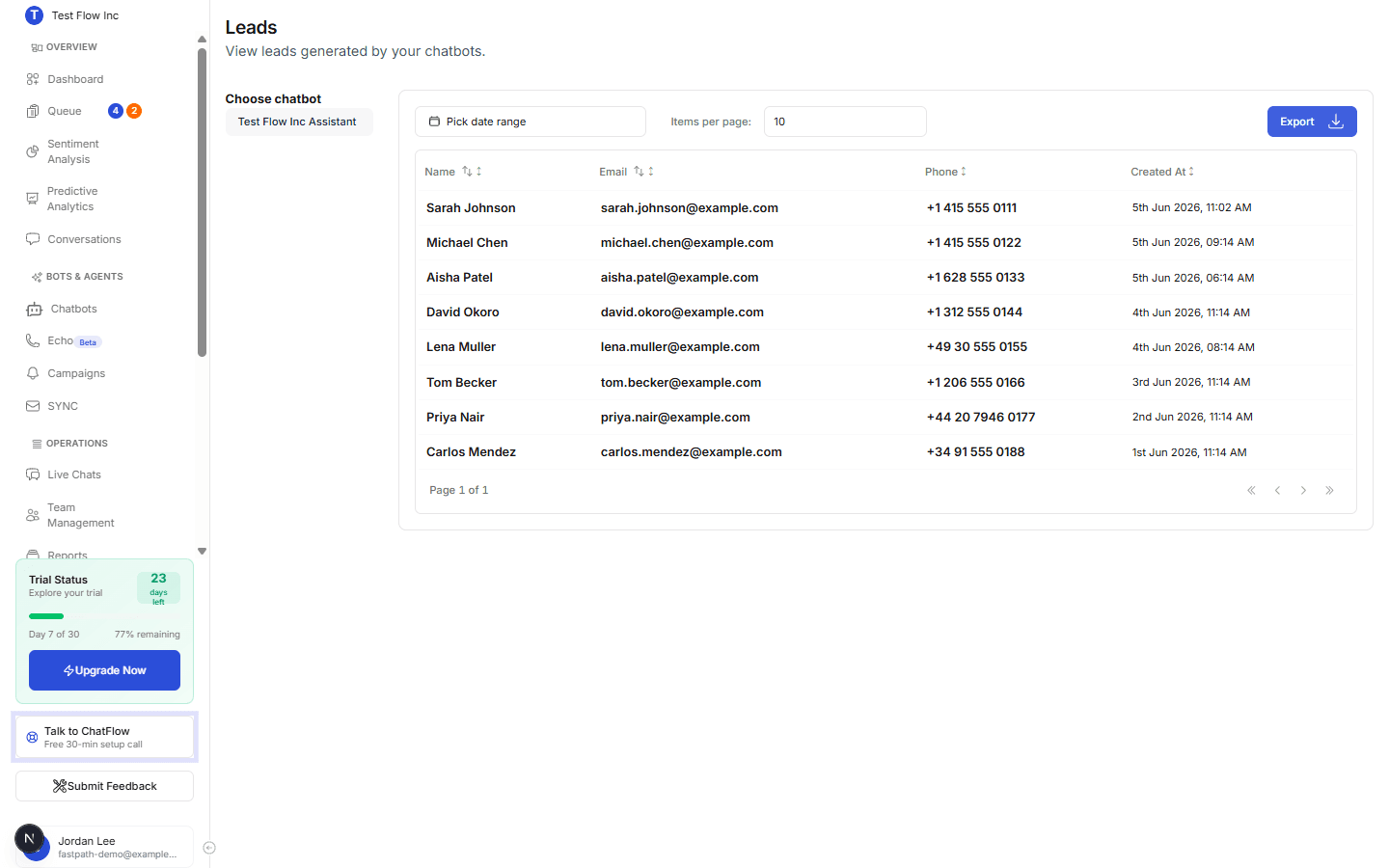Screen dimensions: 1389x868
Task: Click 1st Jun 2026, 11:14 AM timestamp
Action: (x=1189, y=452)
